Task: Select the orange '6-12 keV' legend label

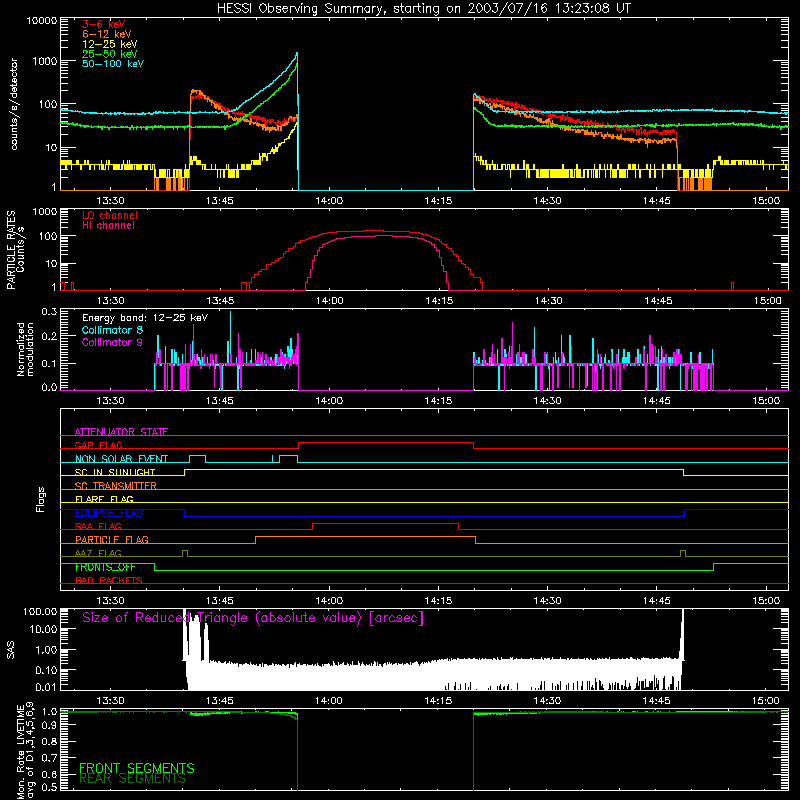Action: tap(107, 34)
